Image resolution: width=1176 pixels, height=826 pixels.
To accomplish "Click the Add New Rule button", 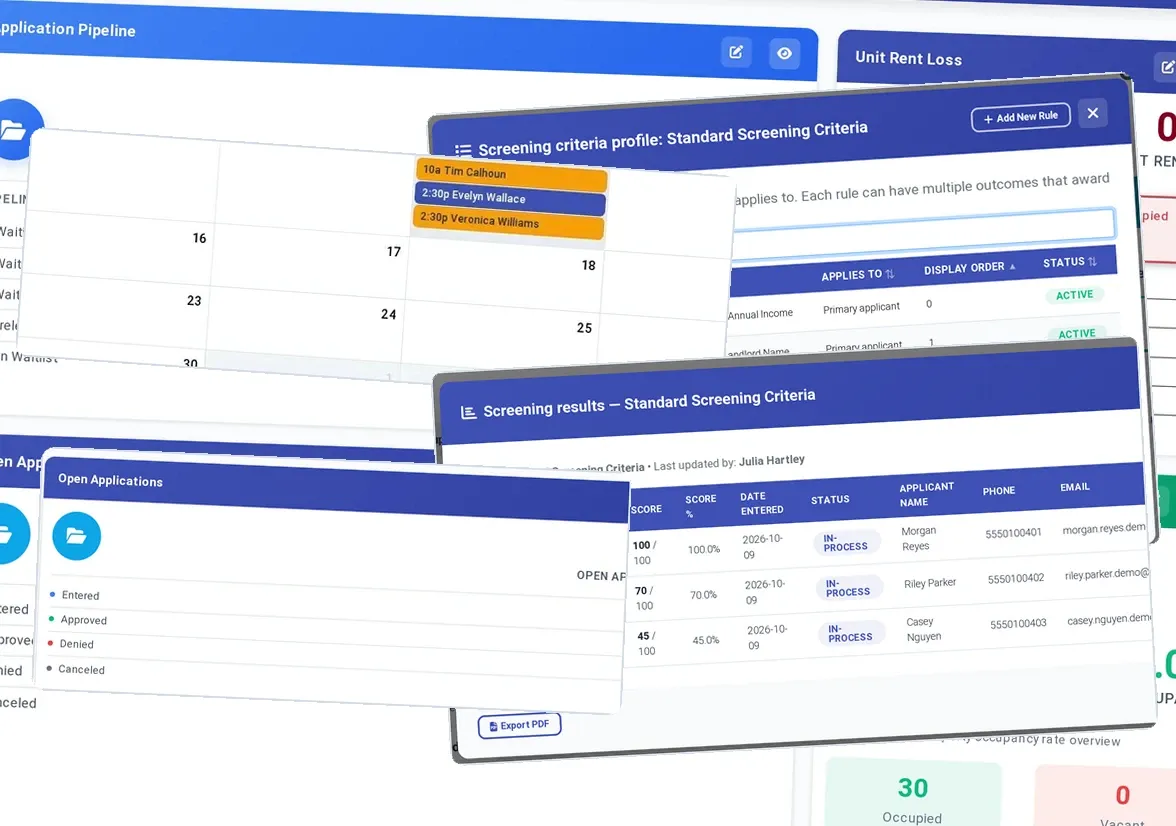I will (x=1020, y=117).
